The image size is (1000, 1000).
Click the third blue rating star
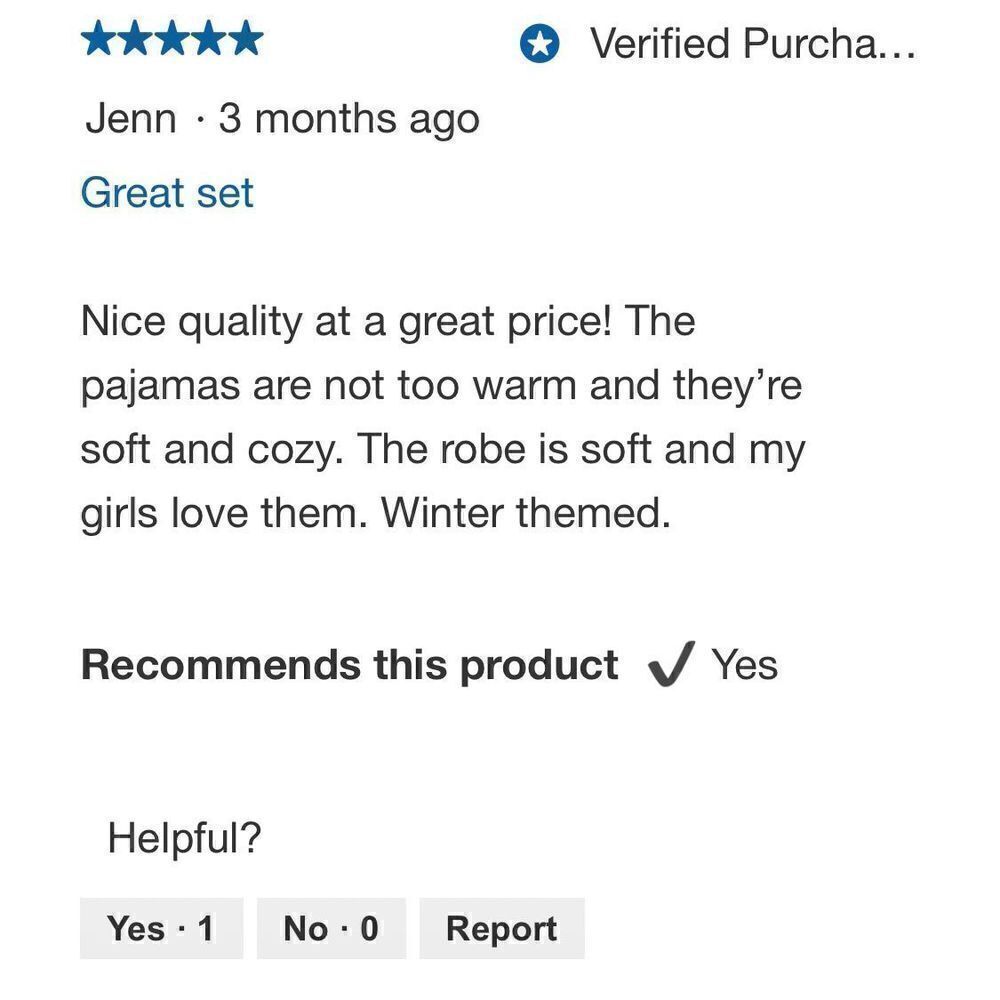pos(172,38)
